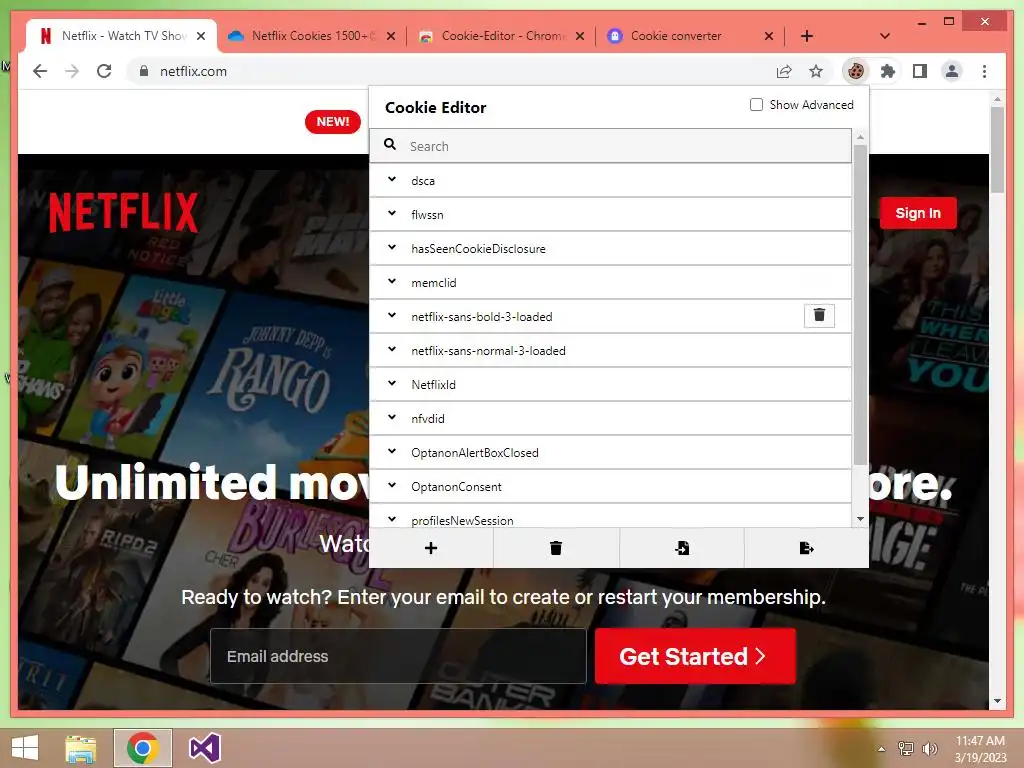Expand the dsca cookie
Viewport: 1024px width, 768px height.
392,179
